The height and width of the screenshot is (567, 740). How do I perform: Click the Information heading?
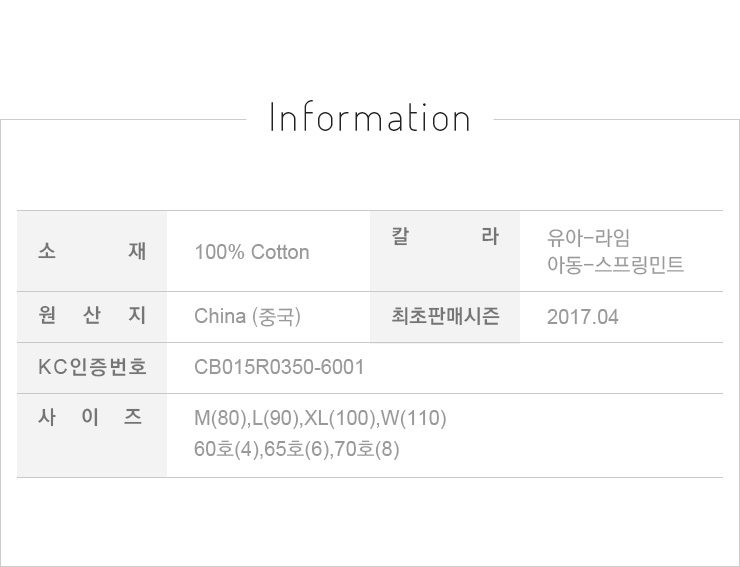pyautogui.click(x=370, y=118)
